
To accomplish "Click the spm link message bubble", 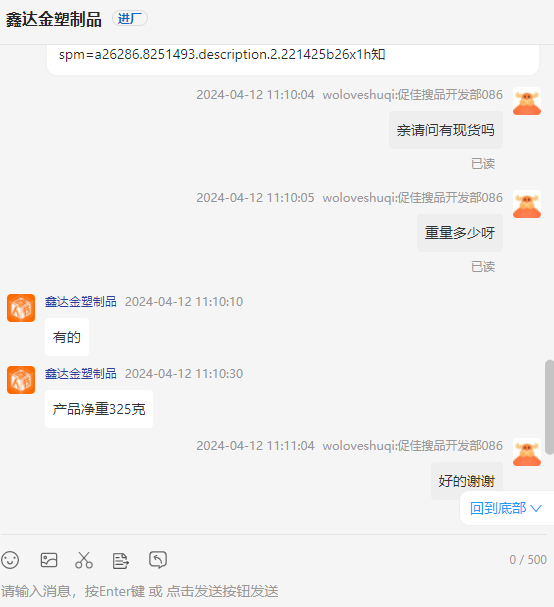I will [293, 59].
